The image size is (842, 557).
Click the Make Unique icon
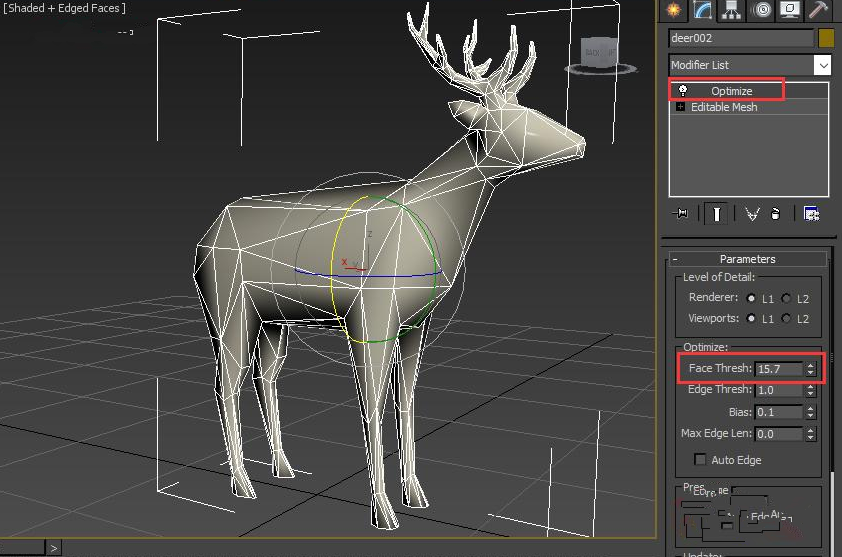[x=752, y=214]
